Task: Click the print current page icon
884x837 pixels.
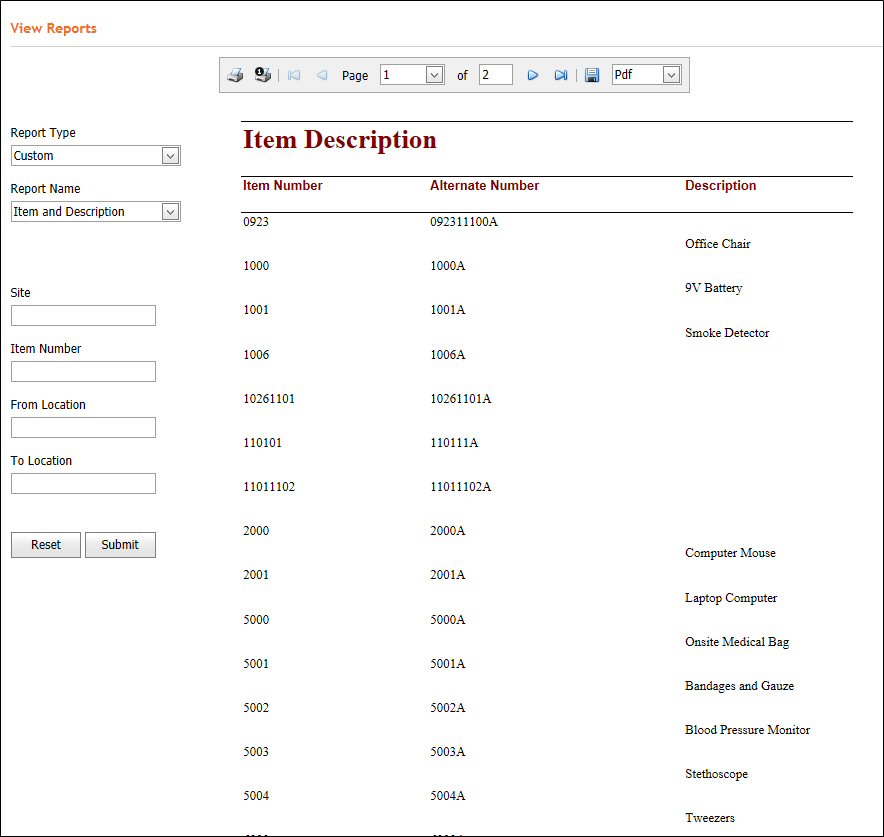Action: point(263,75)
